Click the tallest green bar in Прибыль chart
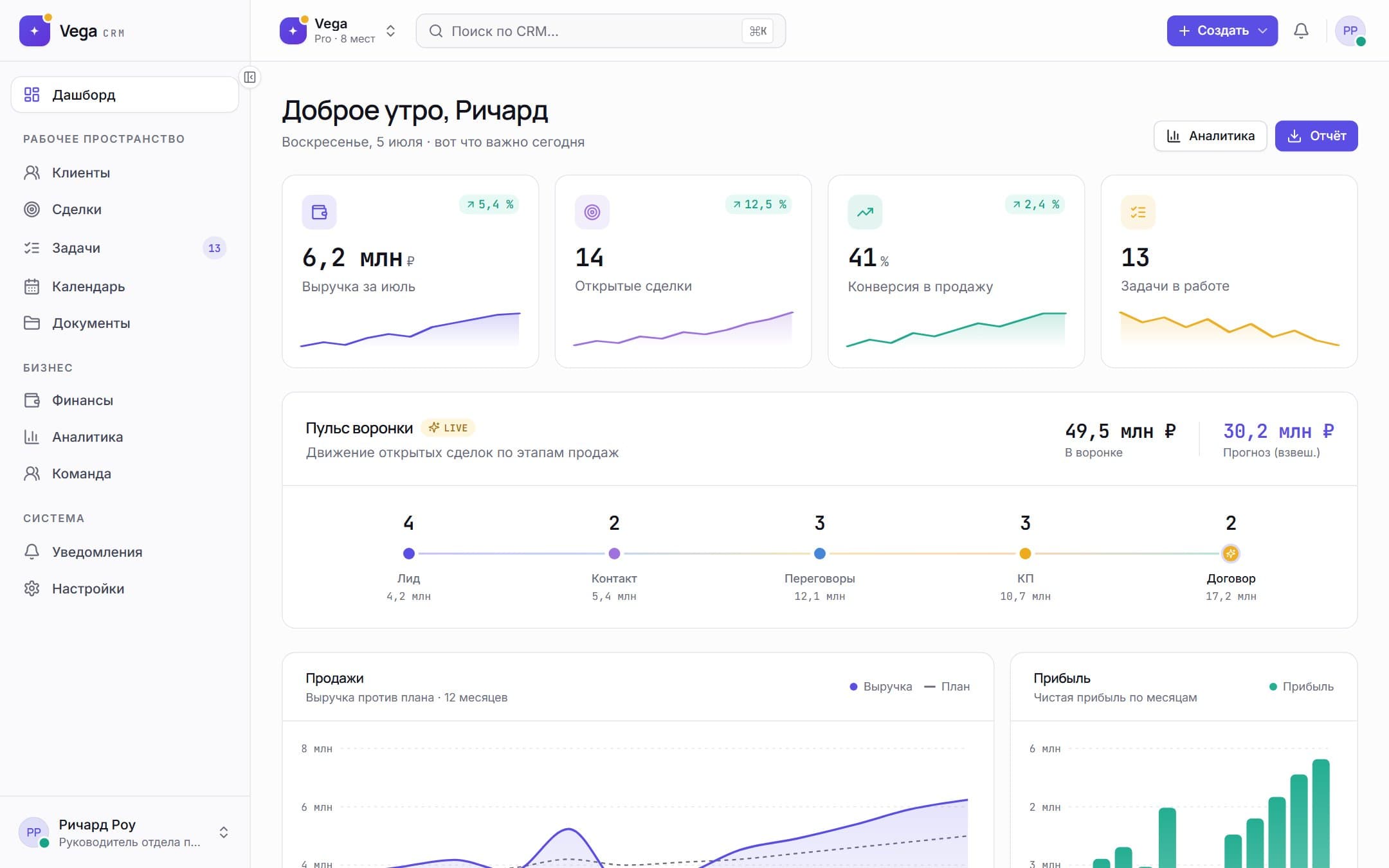This screenshot has height=868, width=1389. coord(1321,813)
